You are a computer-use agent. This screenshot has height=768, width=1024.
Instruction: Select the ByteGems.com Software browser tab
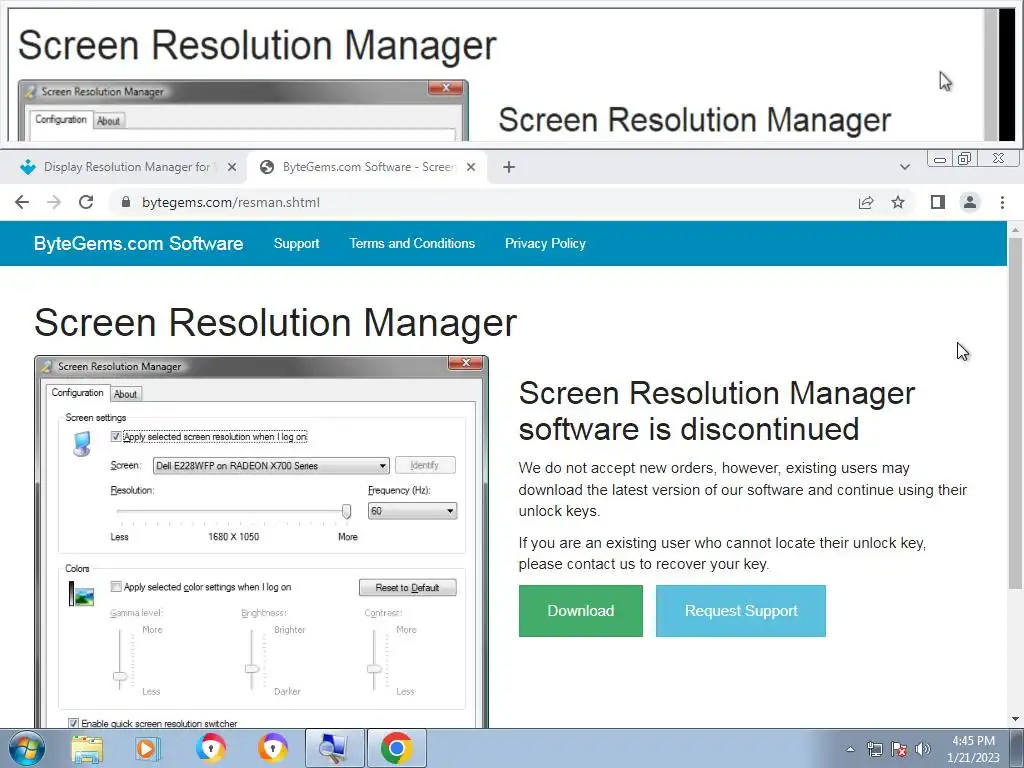click(x=366, y=167)
